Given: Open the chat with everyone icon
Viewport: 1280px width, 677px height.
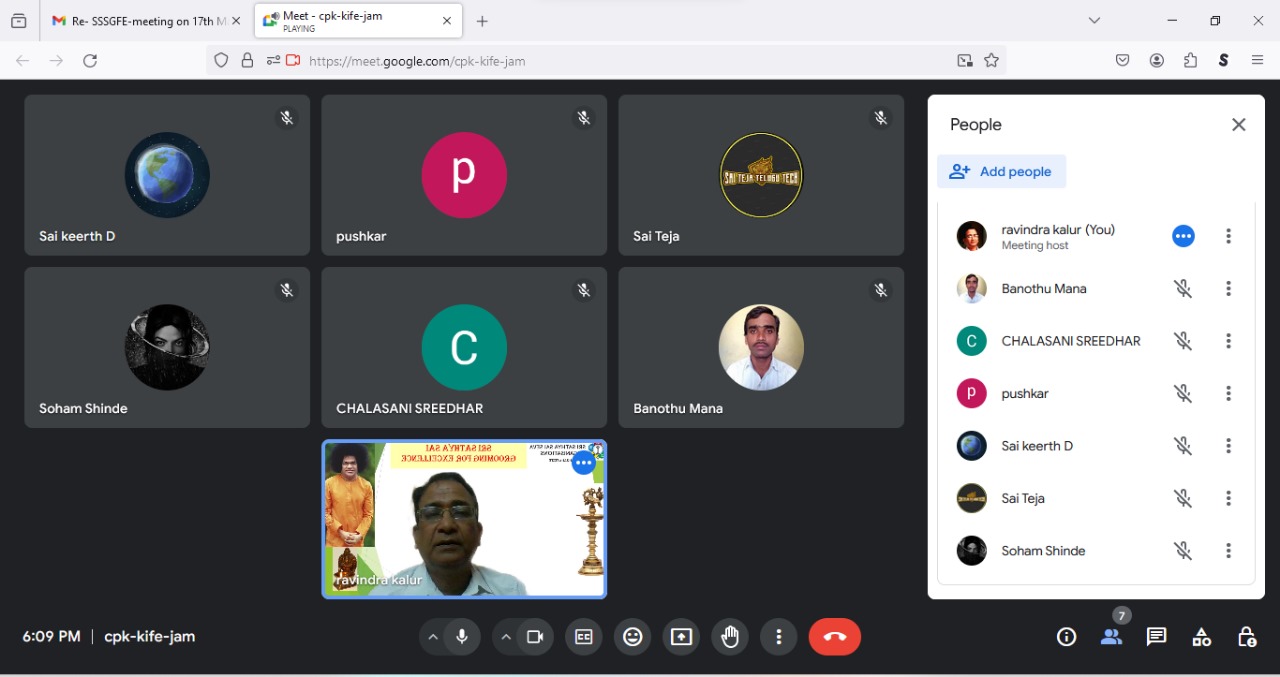Looking at the screenshot, I should (x=1156, y=637).
